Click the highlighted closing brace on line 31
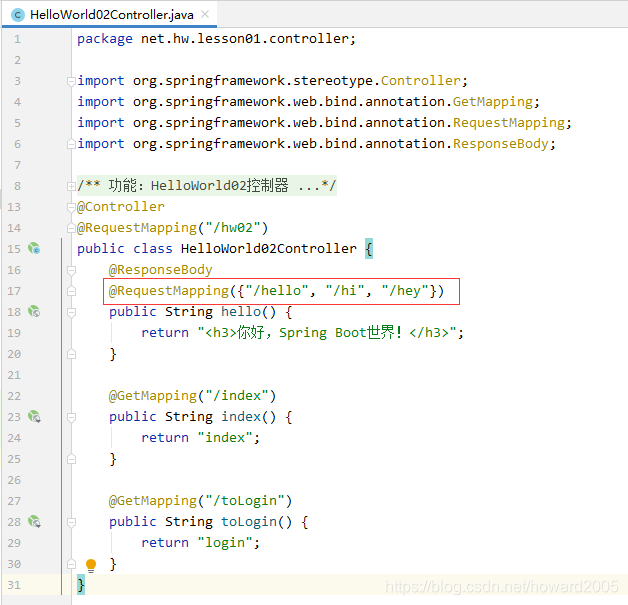Image resolution: width=628 pixels, height=605 pixels. click(81, 585)
